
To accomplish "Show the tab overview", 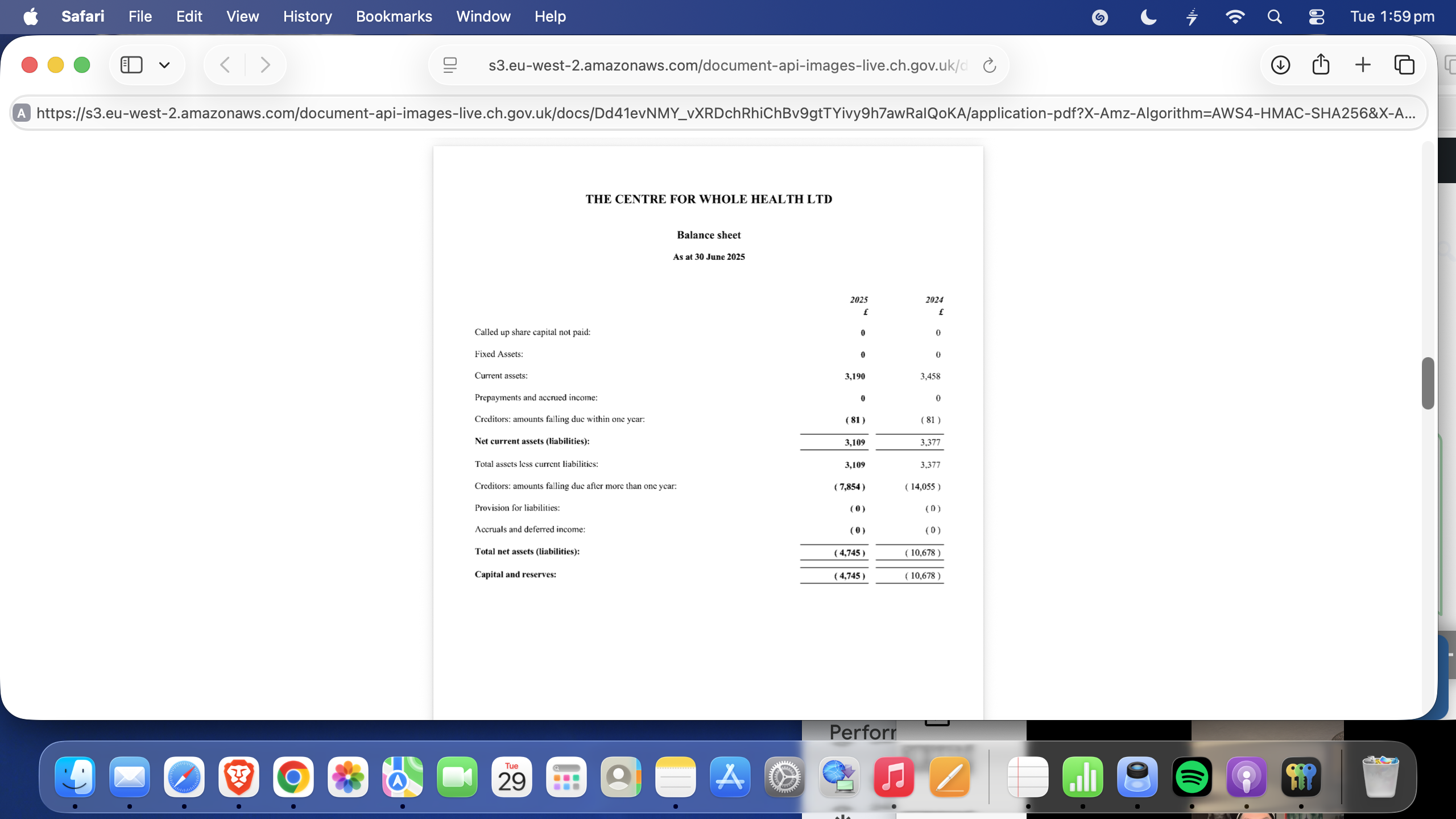I will click(x=1404, y=65).
